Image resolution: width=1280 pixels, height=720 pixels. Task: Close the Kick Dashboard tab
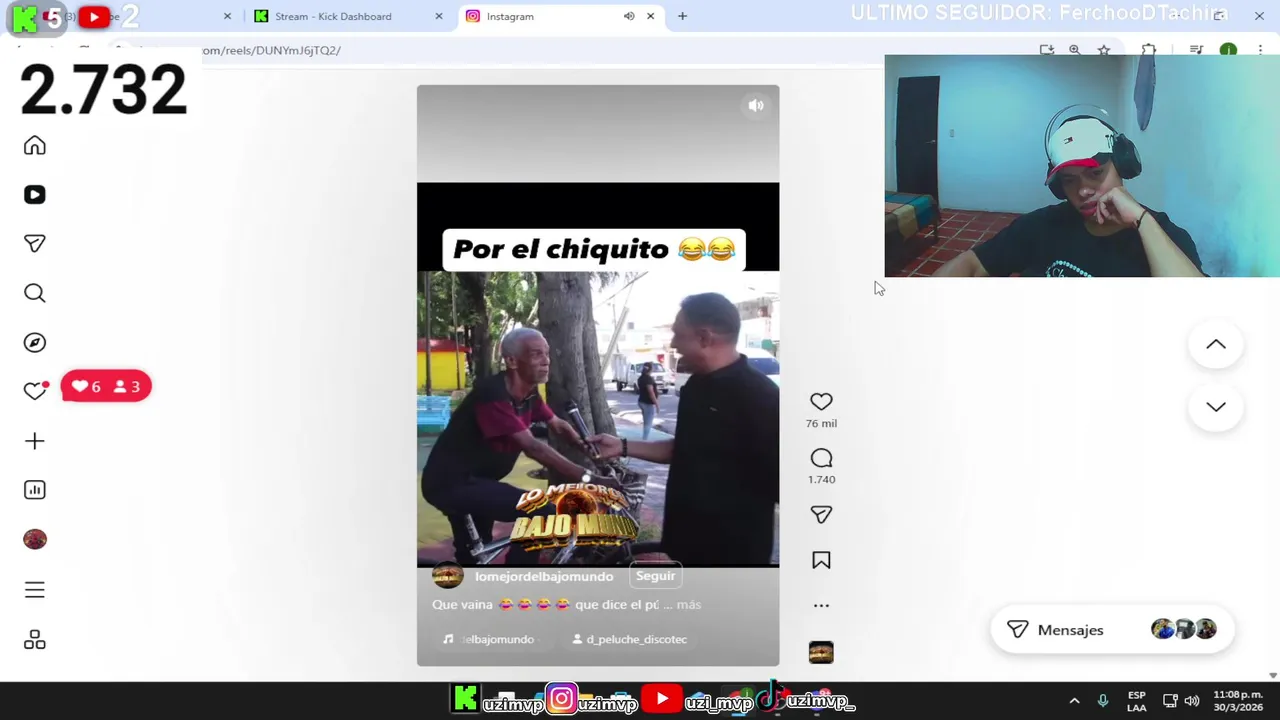[439, 16]
